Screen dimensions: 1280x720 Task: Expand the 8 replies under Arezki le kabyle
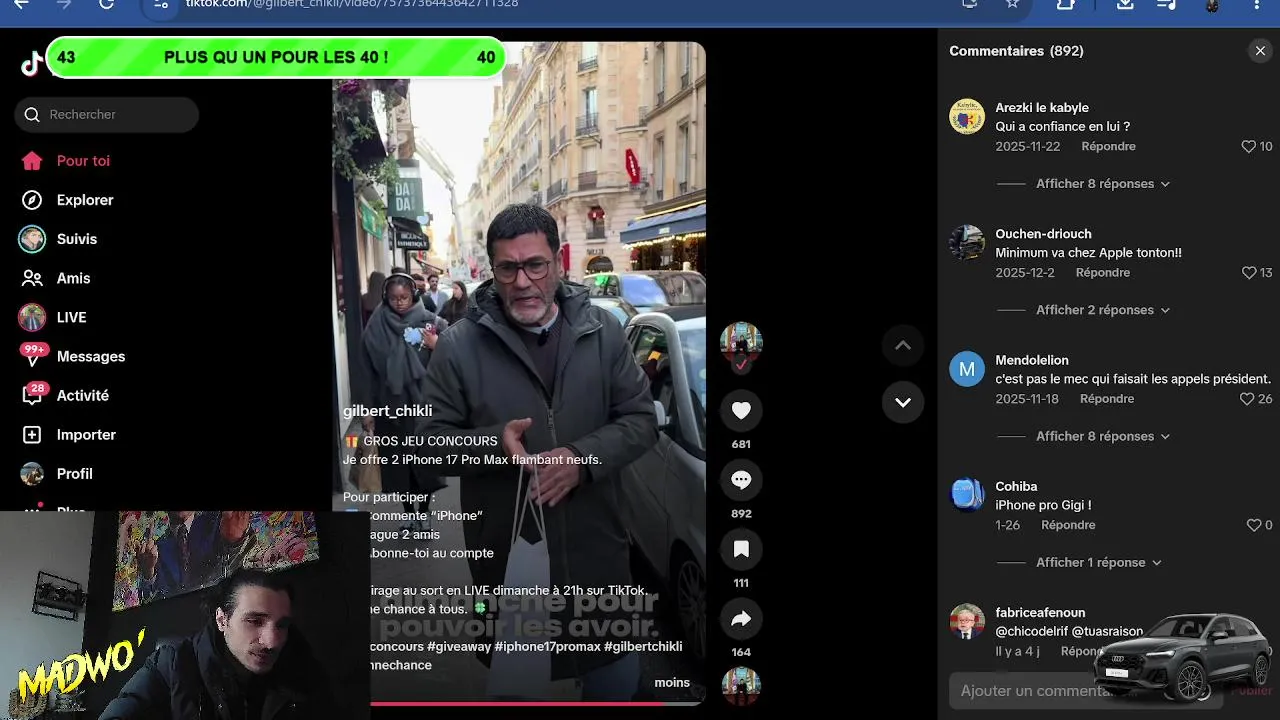click(1103, 184)
